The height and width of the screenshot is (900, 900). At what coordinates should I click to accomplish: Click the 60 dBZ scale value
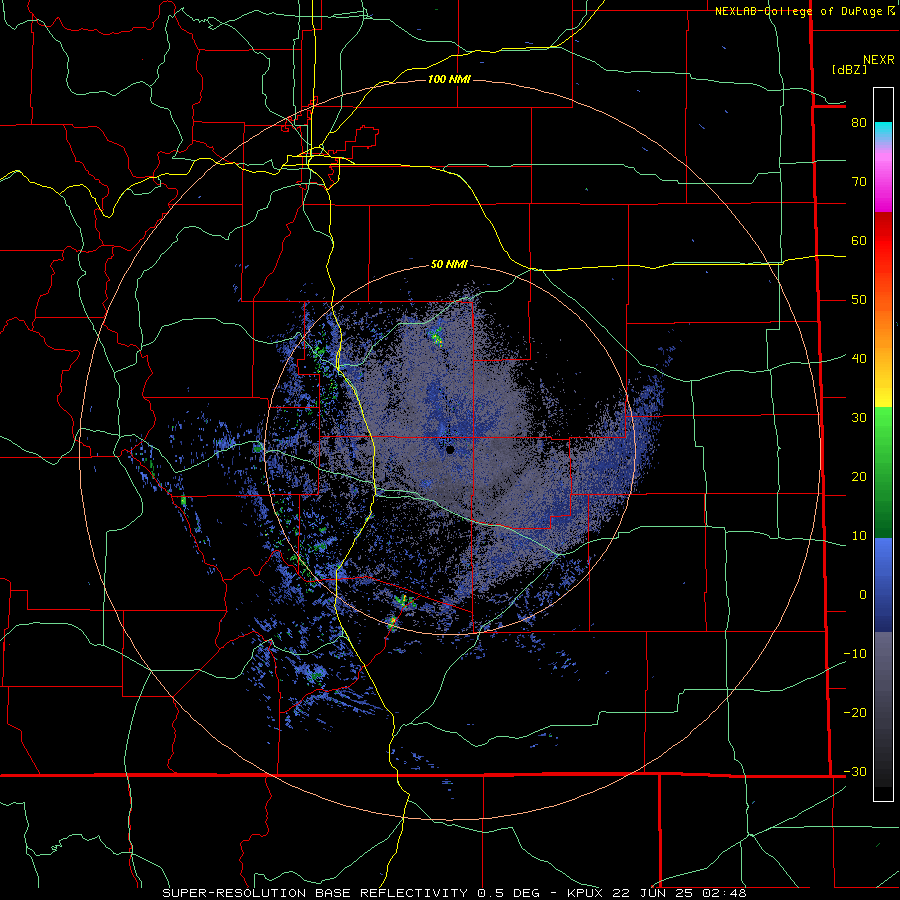click(859, 240)
